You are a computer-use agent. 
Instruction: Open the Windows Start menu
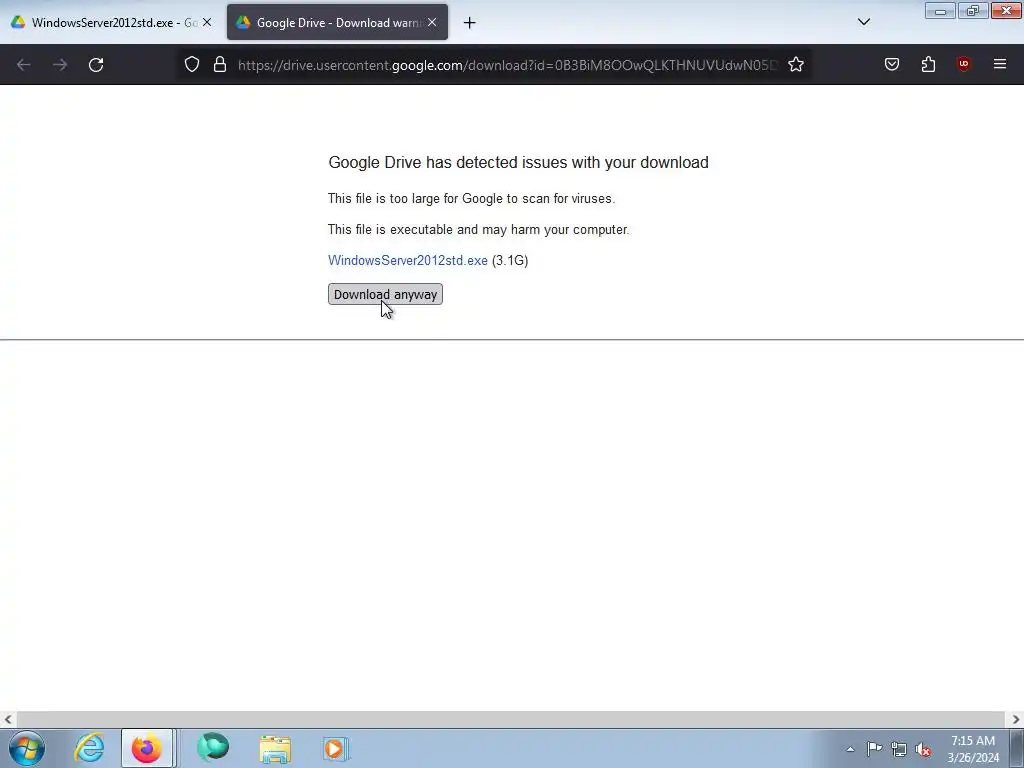pyautogui.click(x=27, y=748)
